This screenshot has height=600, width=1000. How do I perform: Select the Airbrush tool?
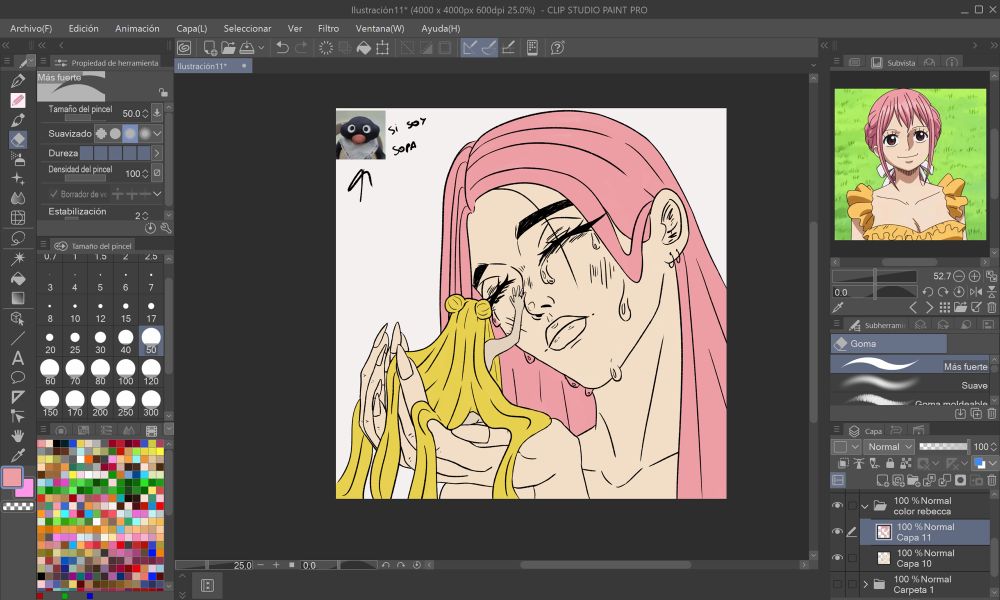[18, 159]
